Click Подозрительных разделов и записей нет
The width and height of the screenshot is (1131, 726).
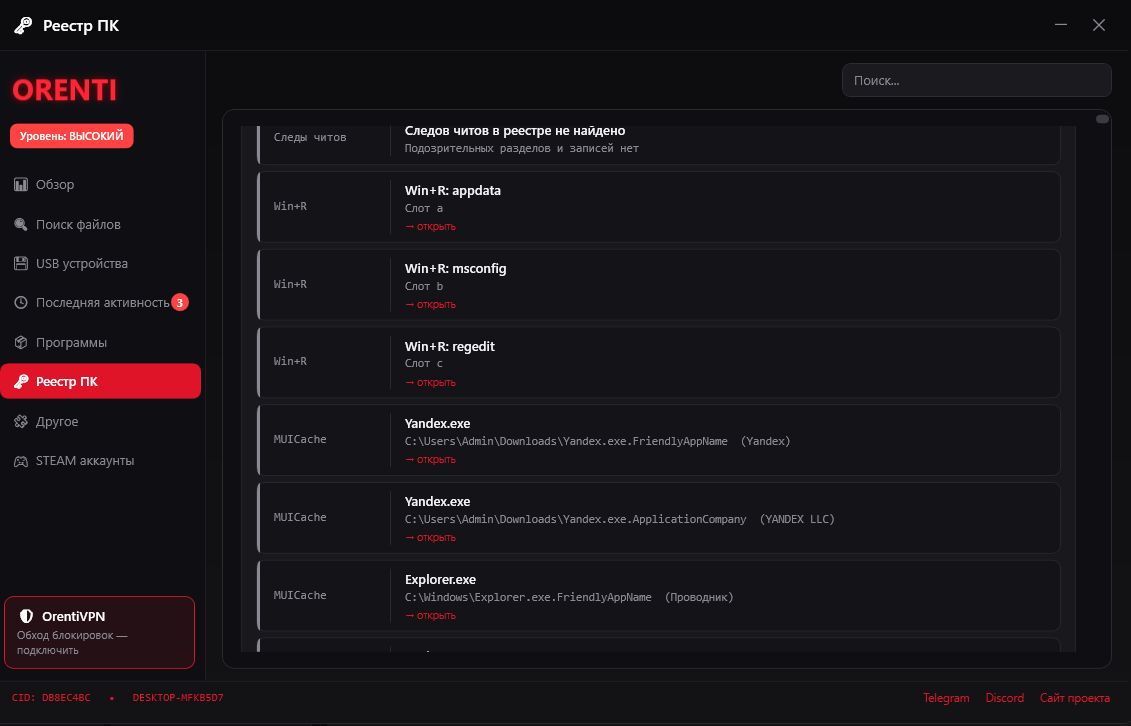point(522,149)
